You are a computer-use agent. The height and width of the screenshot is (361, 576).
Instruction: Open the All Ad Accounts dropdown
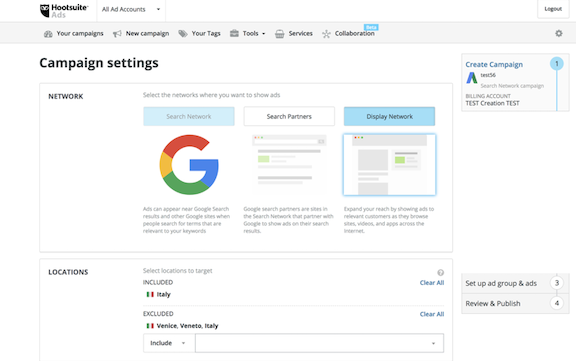click(131, 10)
